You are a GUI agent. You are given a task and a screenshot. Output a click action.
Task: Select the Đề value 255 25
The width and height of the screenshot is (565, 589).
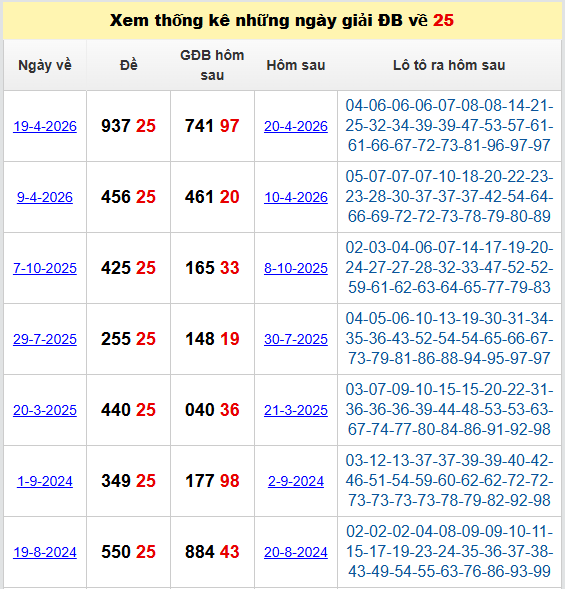pos(128,339)
